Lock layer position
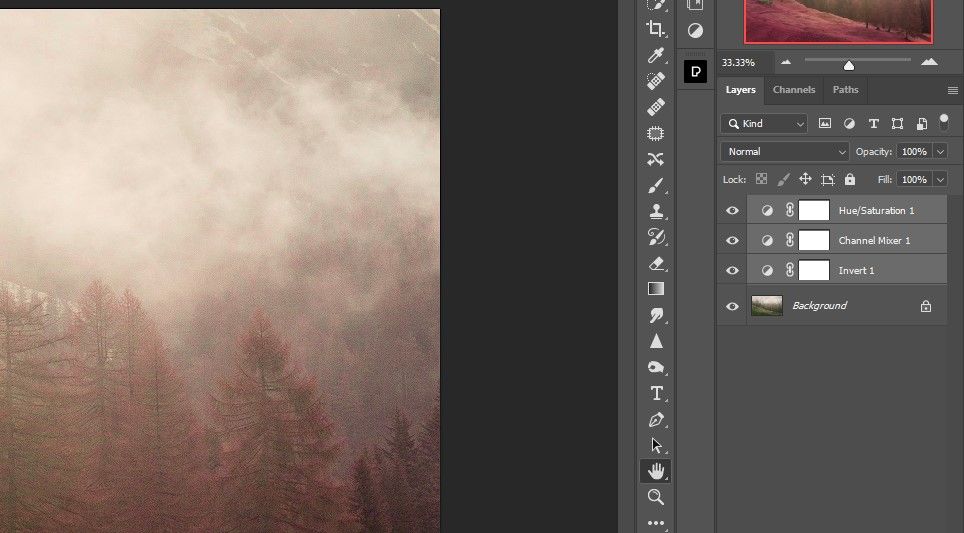 pos(805,179)
